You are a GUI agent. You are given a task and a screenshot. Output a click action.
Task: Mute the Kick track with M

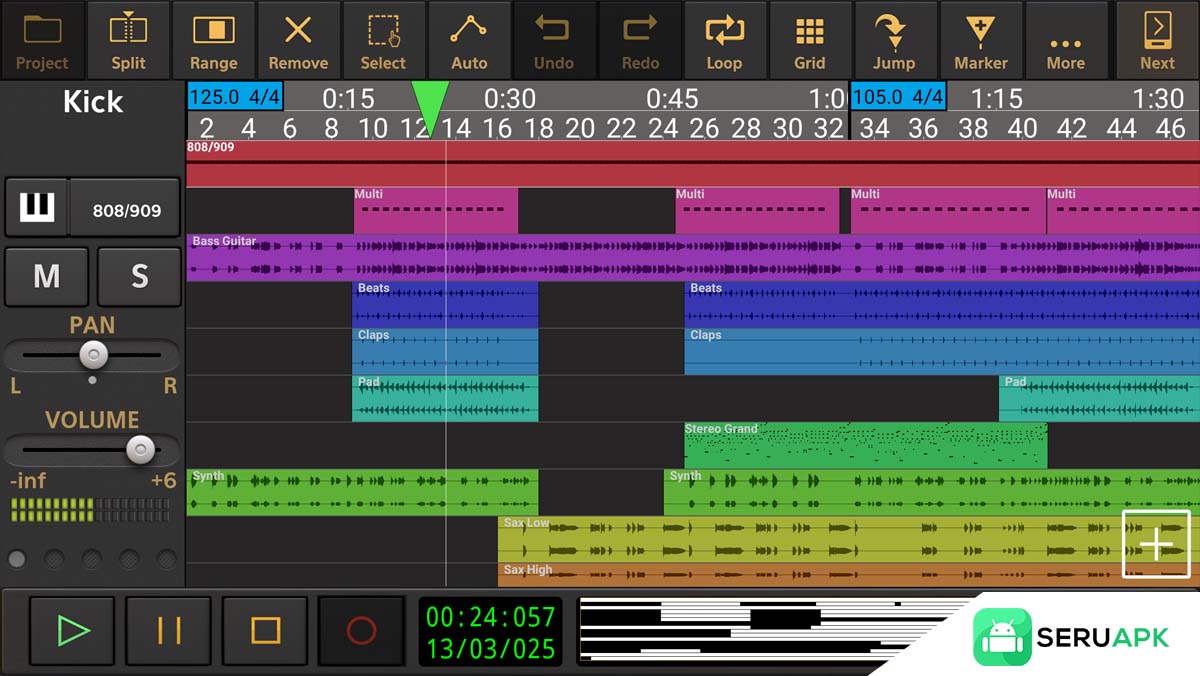pyautogui.click(x=47, y=277)
